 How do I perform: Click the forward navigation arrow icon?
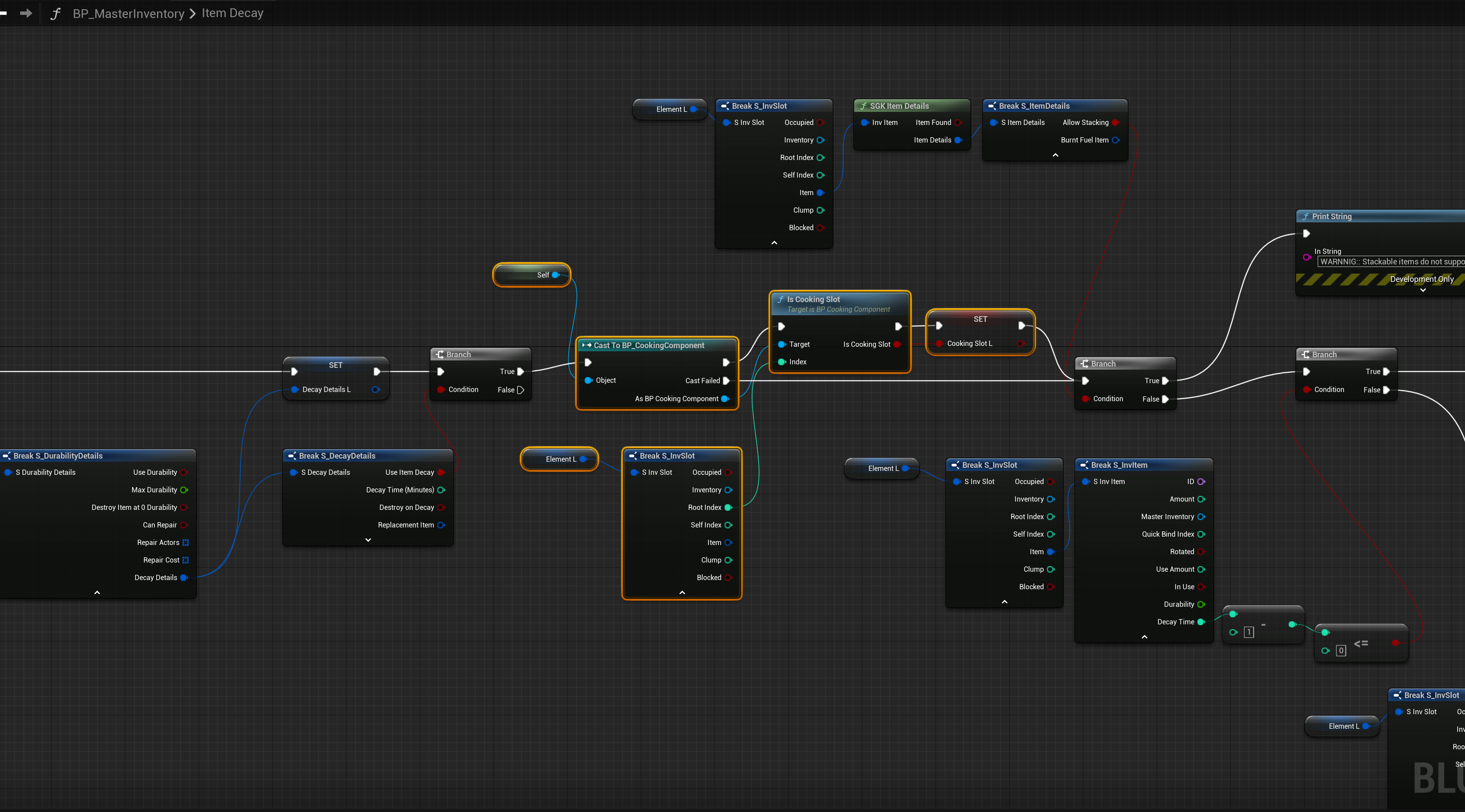point(26,13)
